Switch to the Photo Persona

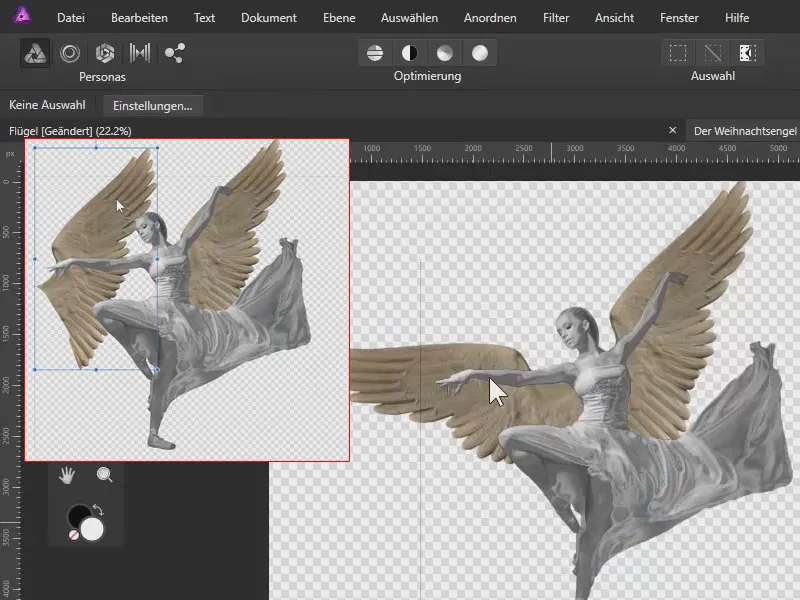(x=35, y=53)
